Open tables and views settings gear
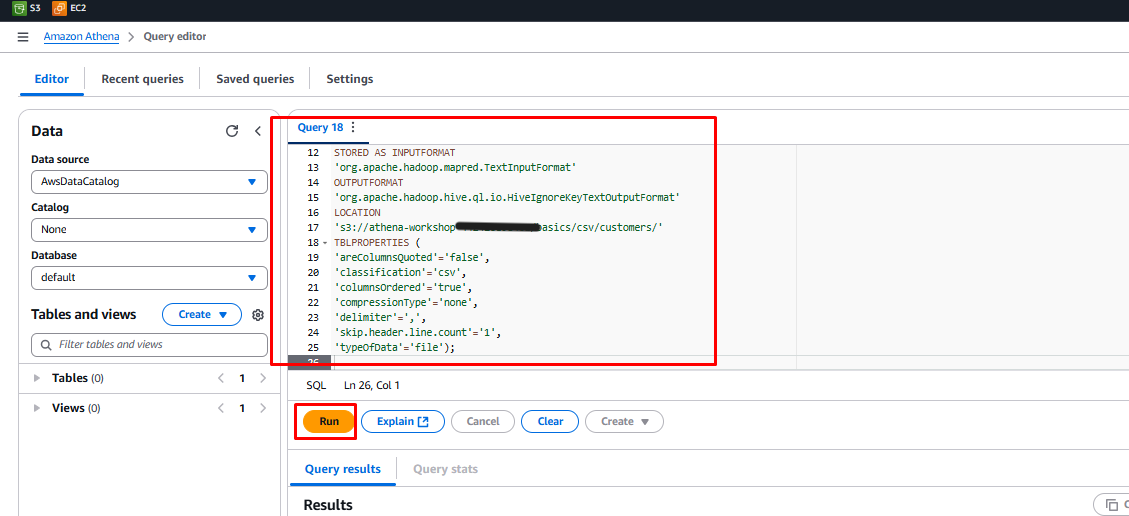This screenshot has height=516, width=1129. click(x=258, y=315)
